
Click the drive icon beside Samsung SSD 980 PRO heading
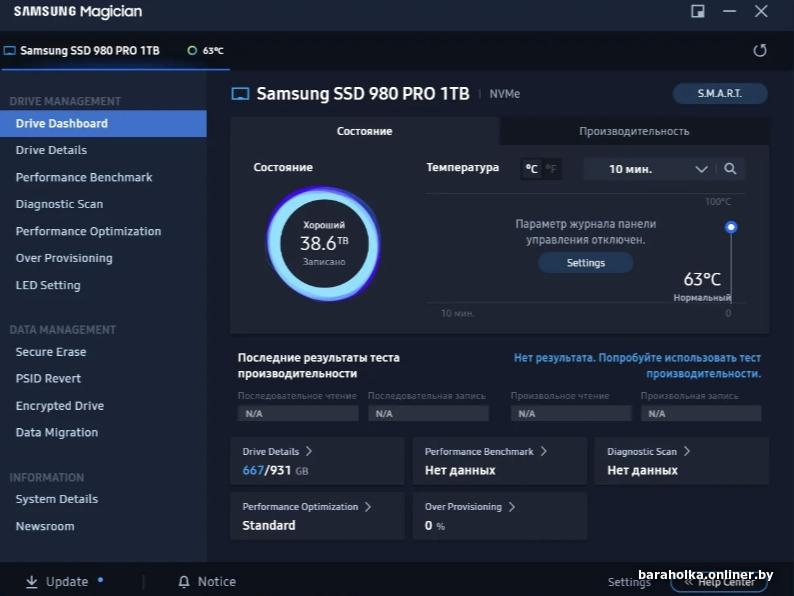[x=241, y=94]
